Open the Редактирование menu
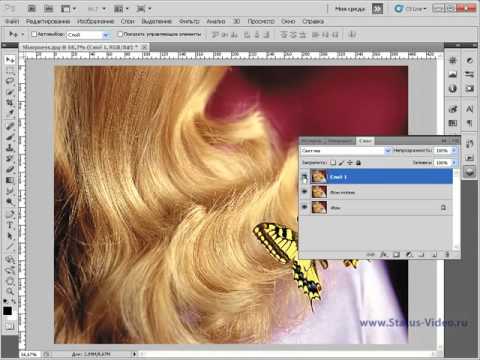The height and width of the screenshot is (360, 480). tap(48, 21)
